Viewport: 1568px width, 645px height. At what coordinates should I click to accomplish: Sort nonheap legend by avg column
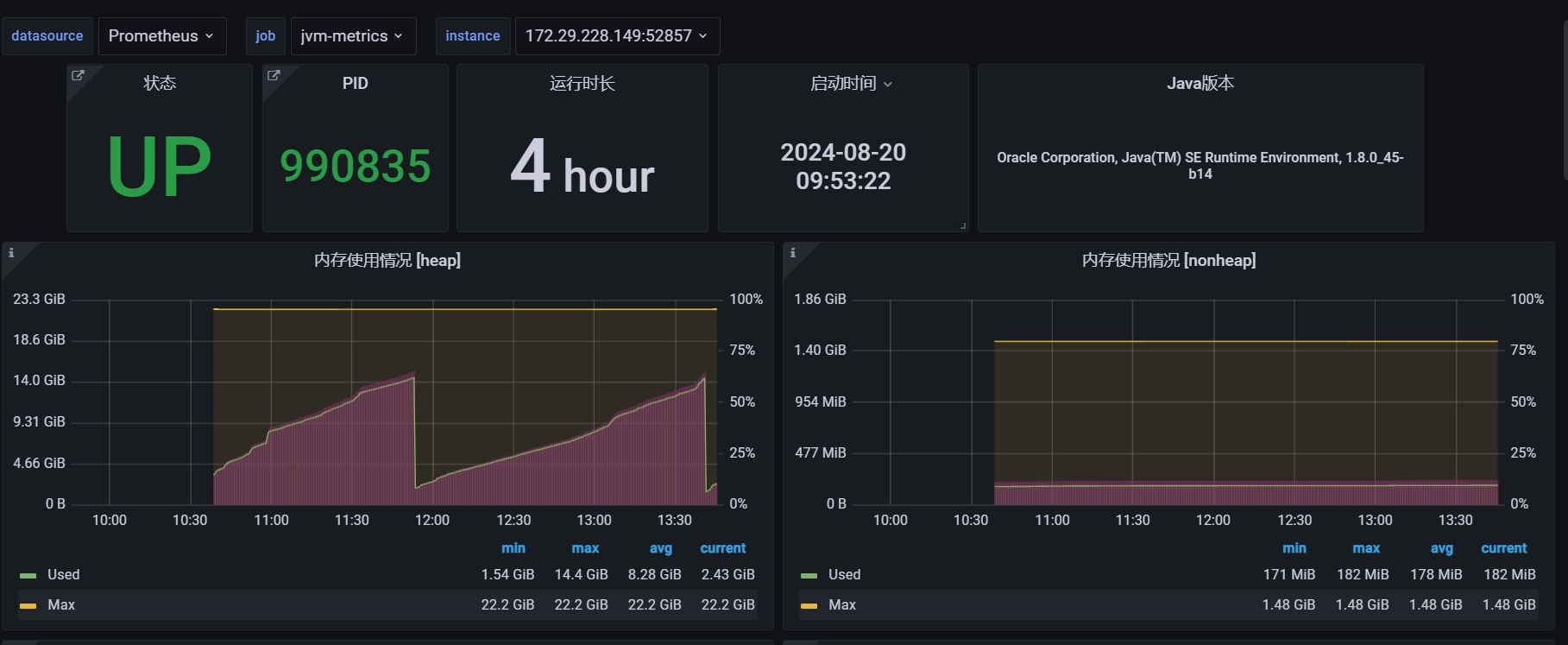click(x=1442, y=548)
